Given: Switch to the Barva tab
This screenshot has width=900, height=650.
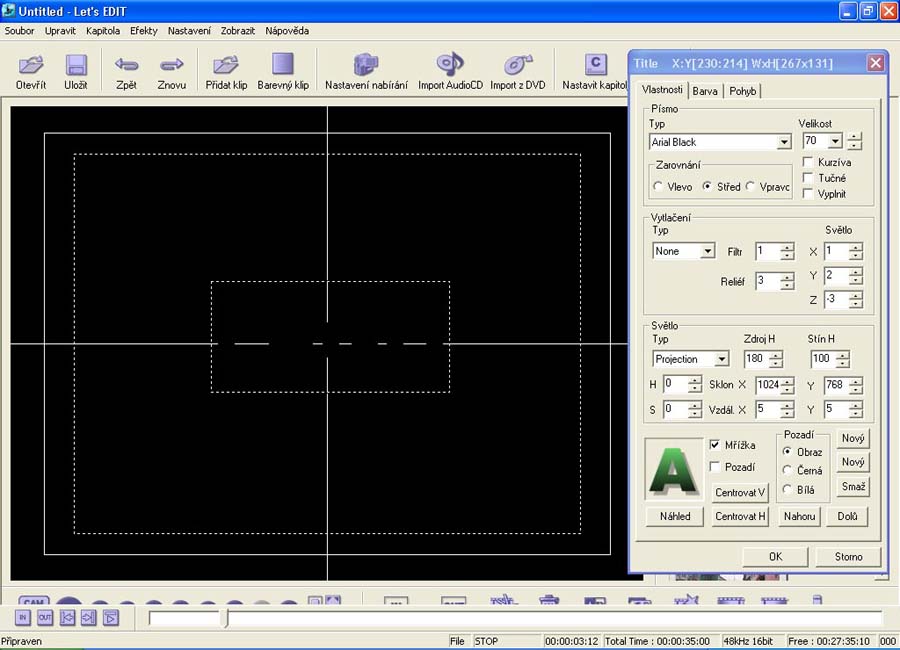Looking at the screenshot, I should tap(705, 91).
